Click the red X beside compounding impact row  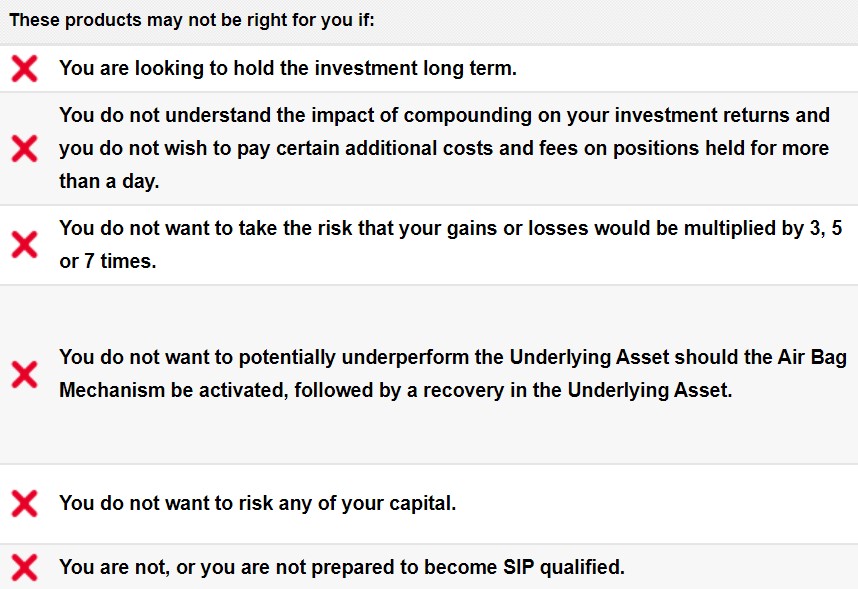[24, 148]
